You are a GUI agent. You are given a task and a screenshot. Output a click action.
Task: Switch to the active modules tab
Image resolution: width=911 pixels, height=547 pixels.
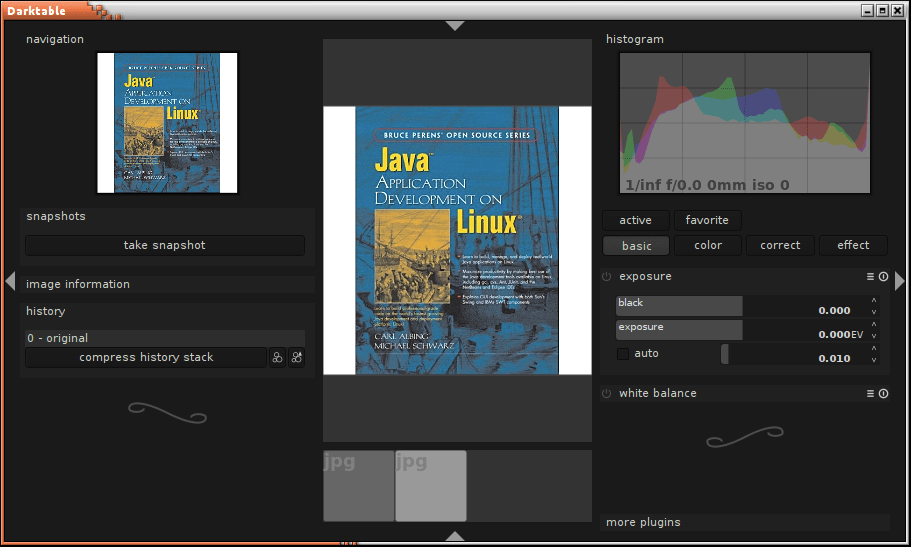click(x=636, y=220)
